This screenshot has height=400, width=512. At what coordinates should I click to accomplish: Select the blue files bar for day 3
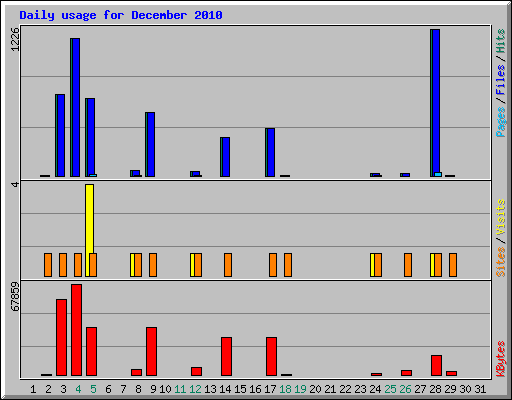pyautogui.click(x=61, y=135)
